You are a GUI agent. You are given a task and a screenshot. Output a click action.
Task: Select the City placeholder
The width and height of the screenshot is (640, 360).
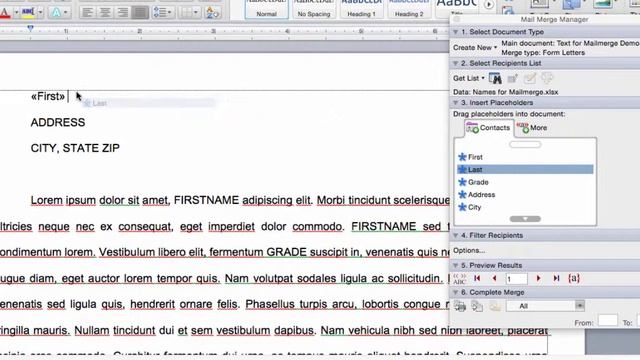point(525,207)
